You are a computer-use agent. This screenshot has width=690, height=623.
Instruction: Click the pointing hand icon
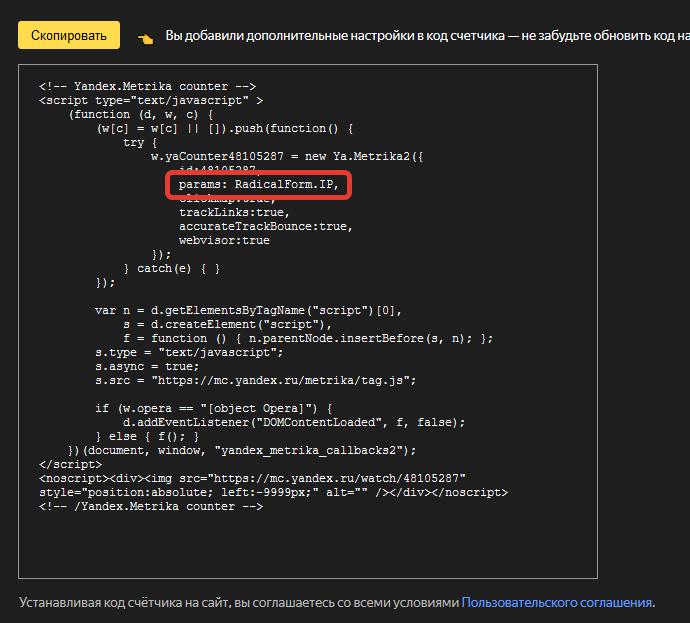pos(146,37)
